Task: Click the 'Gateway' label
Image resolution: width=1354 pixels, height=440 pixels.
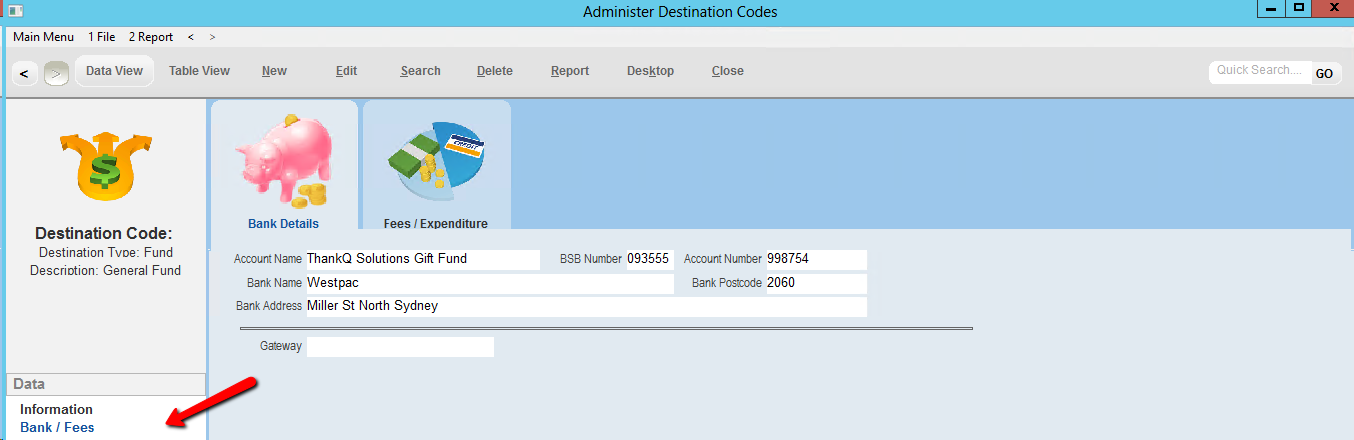Action: click(x=280, y=346)
